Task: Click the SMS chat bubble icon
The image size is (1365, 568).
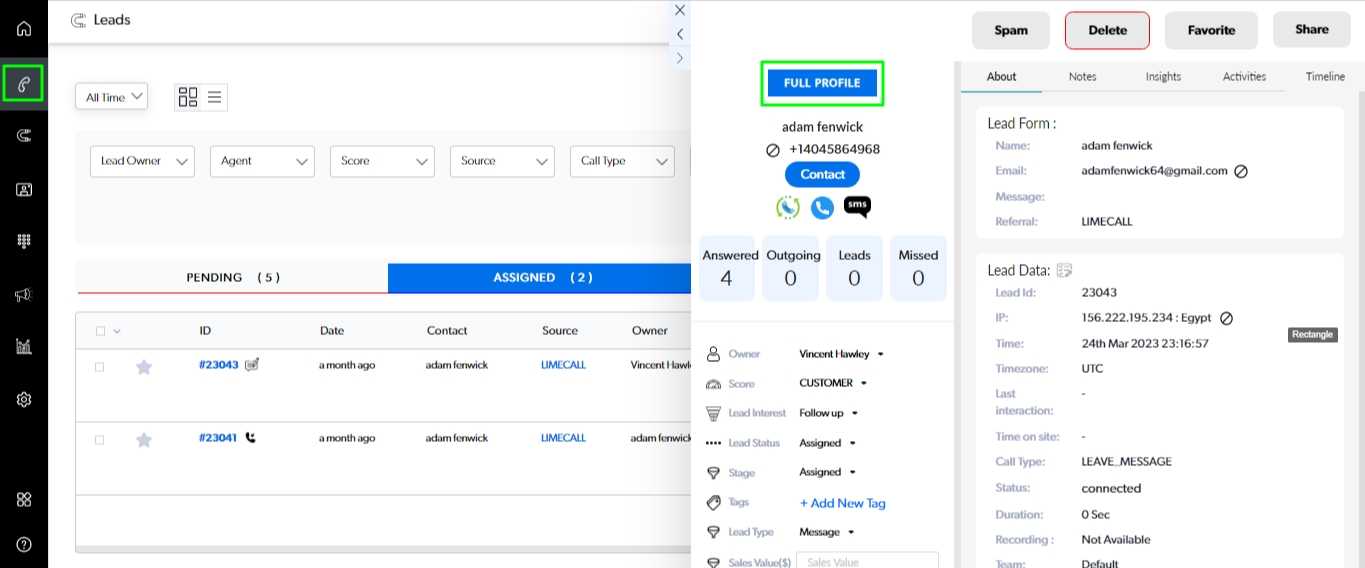Action: pyautogui.click(x=857, y=207)
